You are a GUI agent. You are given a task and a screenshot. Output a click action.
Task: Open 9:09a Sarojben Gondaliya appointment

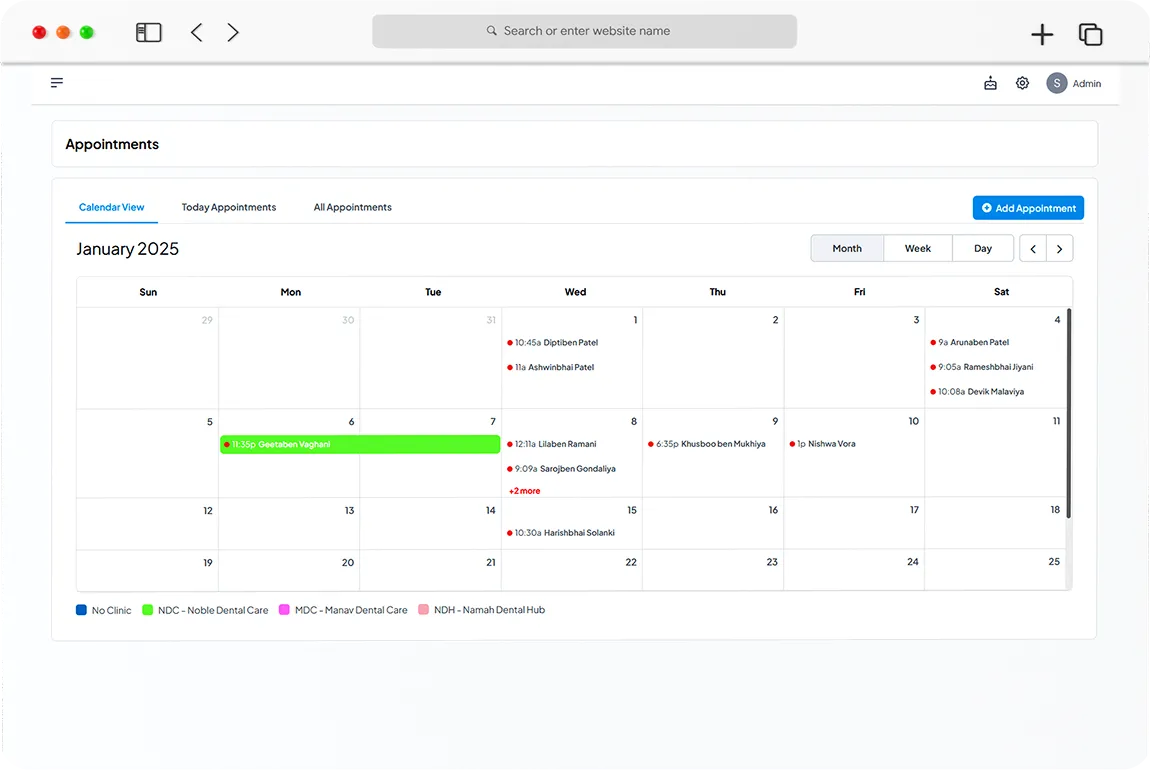click(x=561, y=469)
